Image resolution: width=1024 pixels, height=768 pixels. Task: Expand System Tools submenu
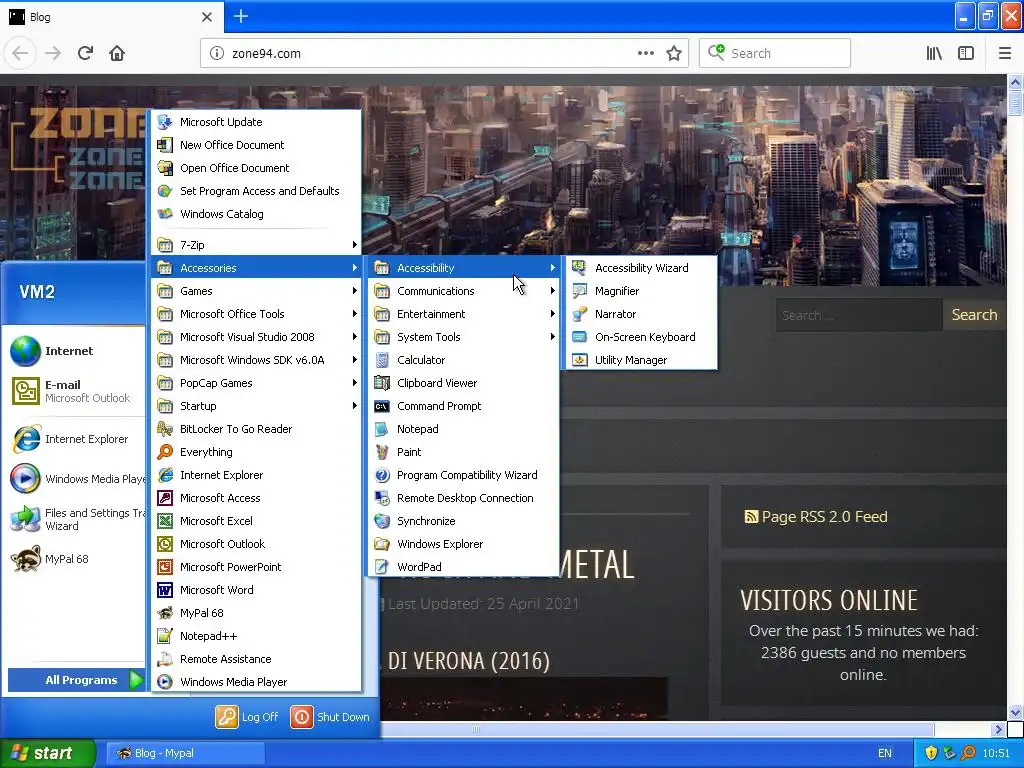pyautogui.click(x=464, y=337)
